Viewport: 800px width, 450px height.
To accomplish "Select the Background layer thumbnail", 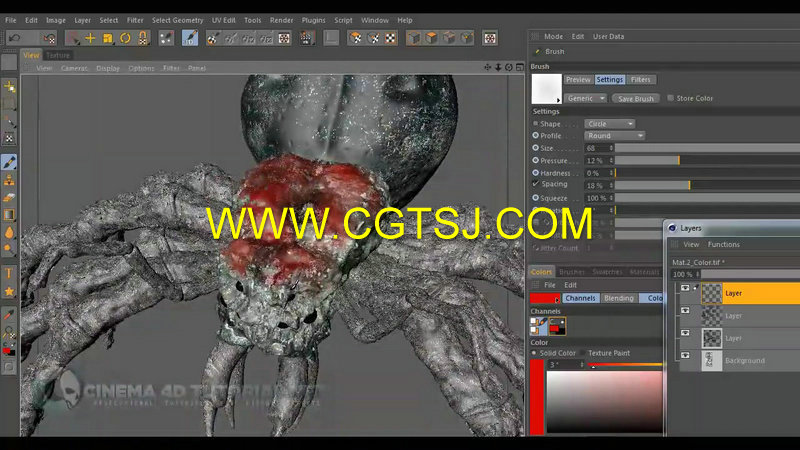I will 712,361.
